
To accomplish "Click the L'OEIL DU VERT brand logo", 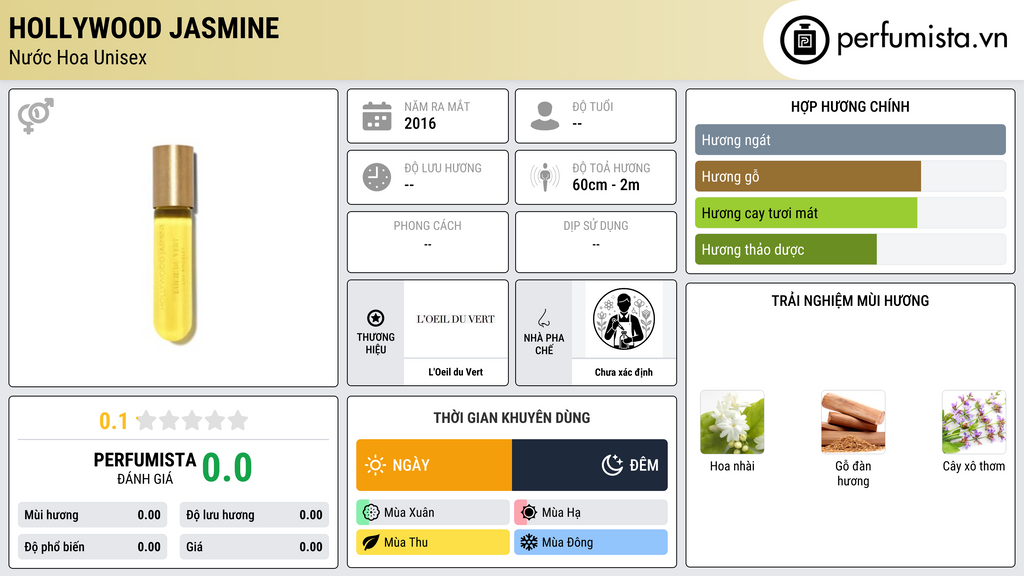I will tap(456, 319).
